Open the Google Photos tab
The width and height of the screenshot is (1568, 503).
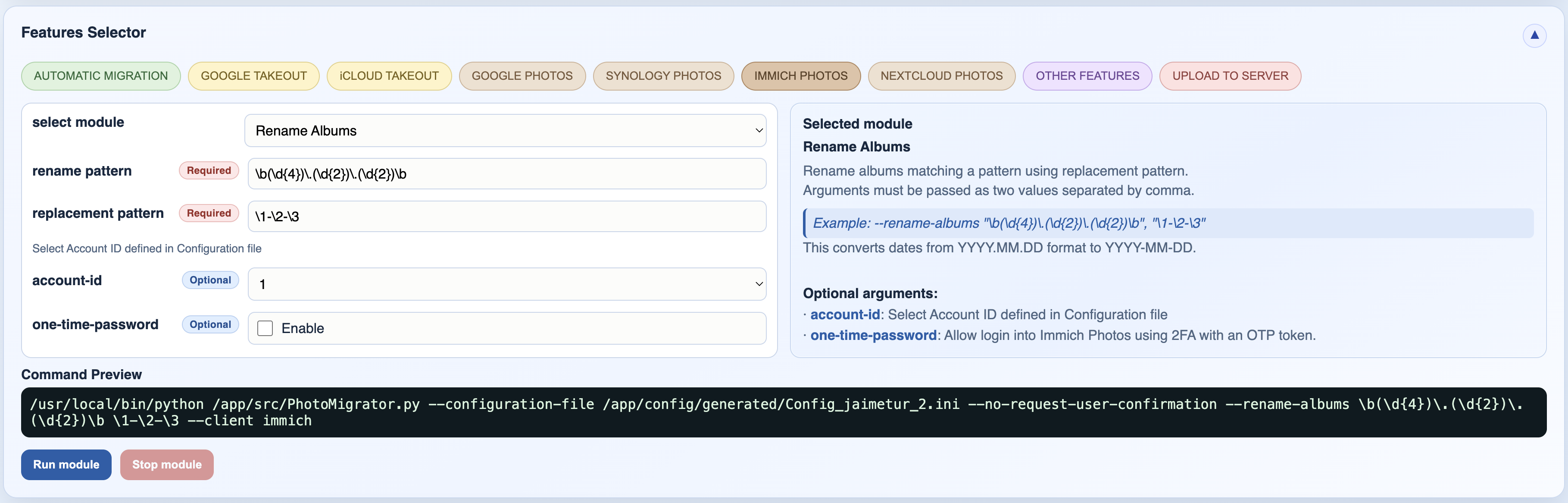pyautogui.click(x=522, y=76)
